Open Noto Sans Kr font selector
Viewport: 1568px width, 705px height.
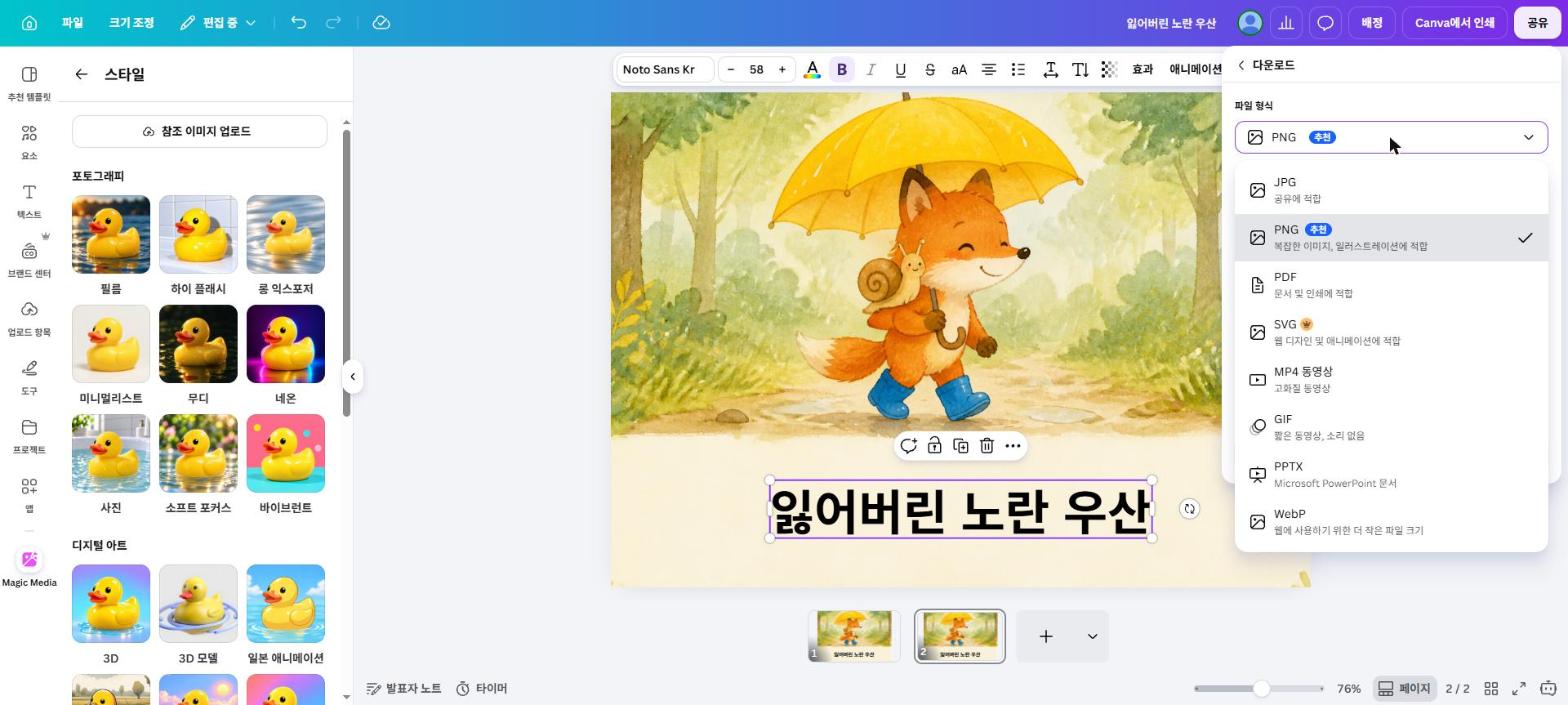pos(664,69)
